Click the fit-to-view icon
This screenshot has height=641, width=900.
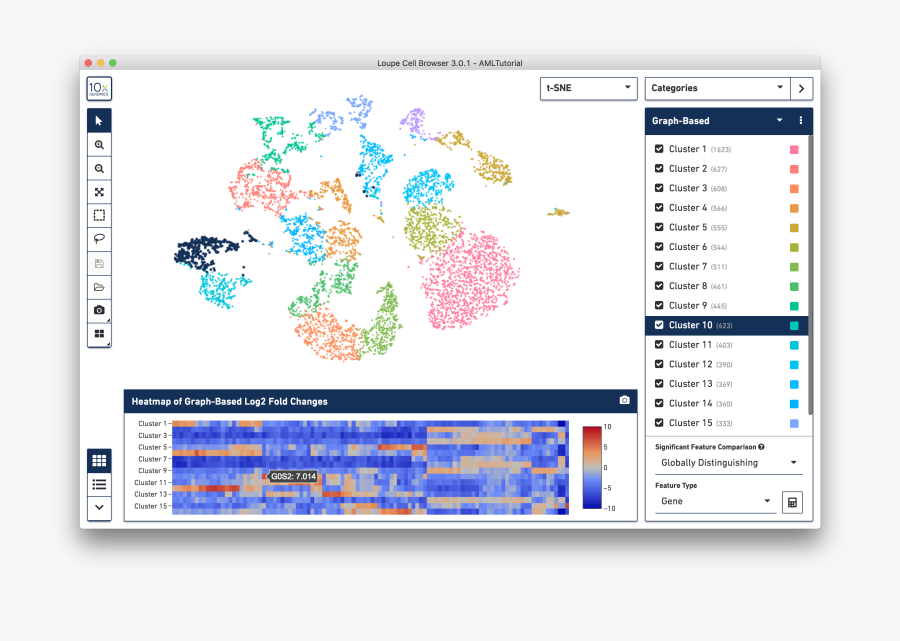point(99,191)
